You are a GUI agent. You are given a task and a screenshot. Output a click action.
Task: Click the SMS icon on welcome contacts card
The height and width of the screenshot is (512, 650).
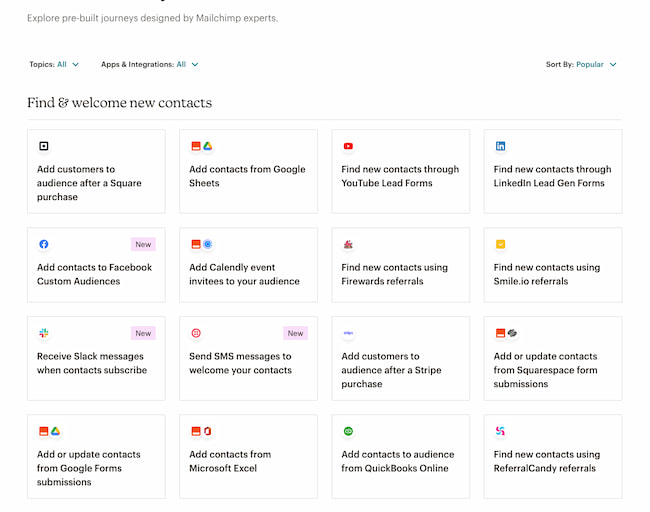(196, 333)
